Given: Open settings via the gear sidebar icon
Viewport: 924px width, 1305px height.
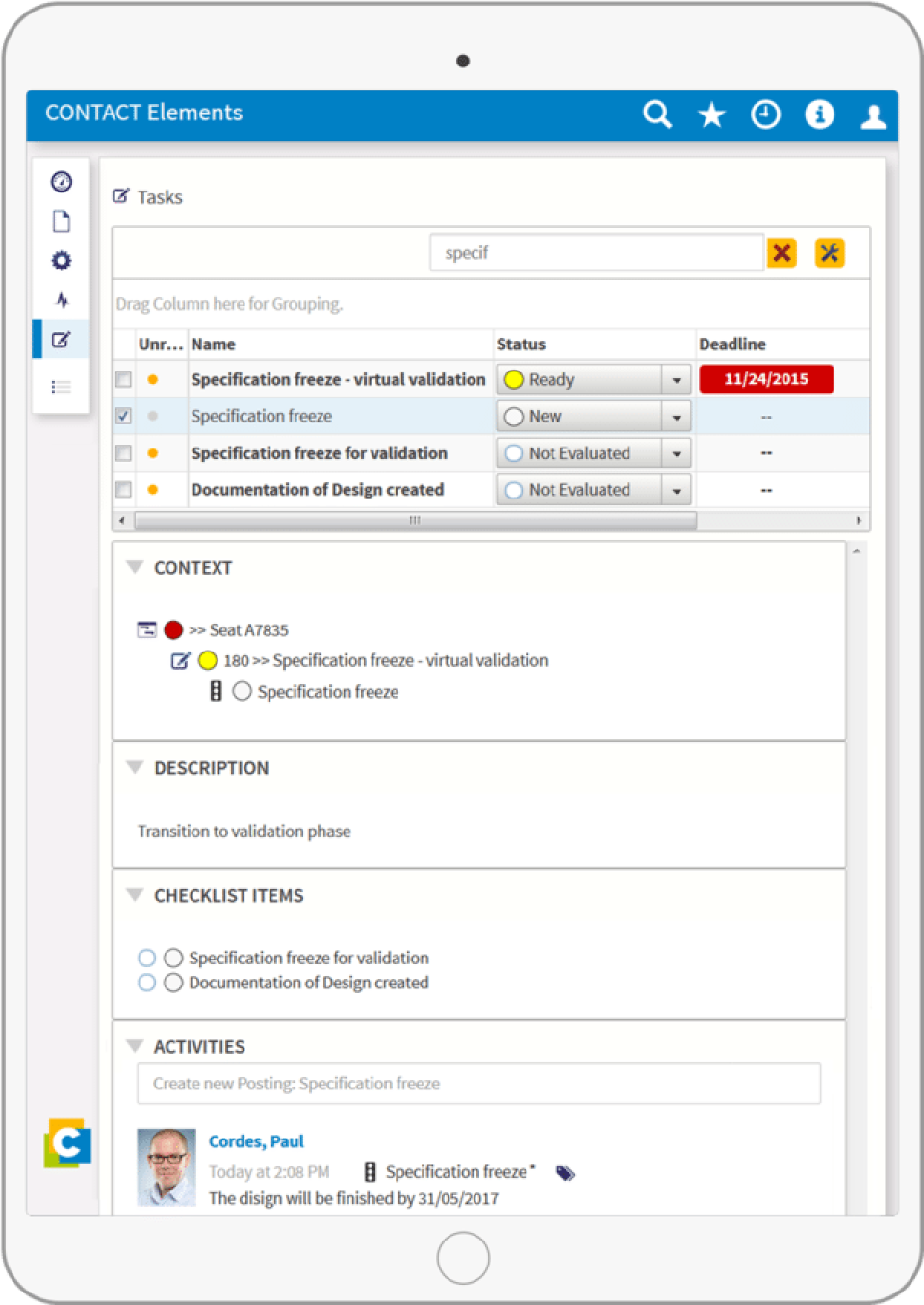Looking at the screenshot, I should point(61,260).
